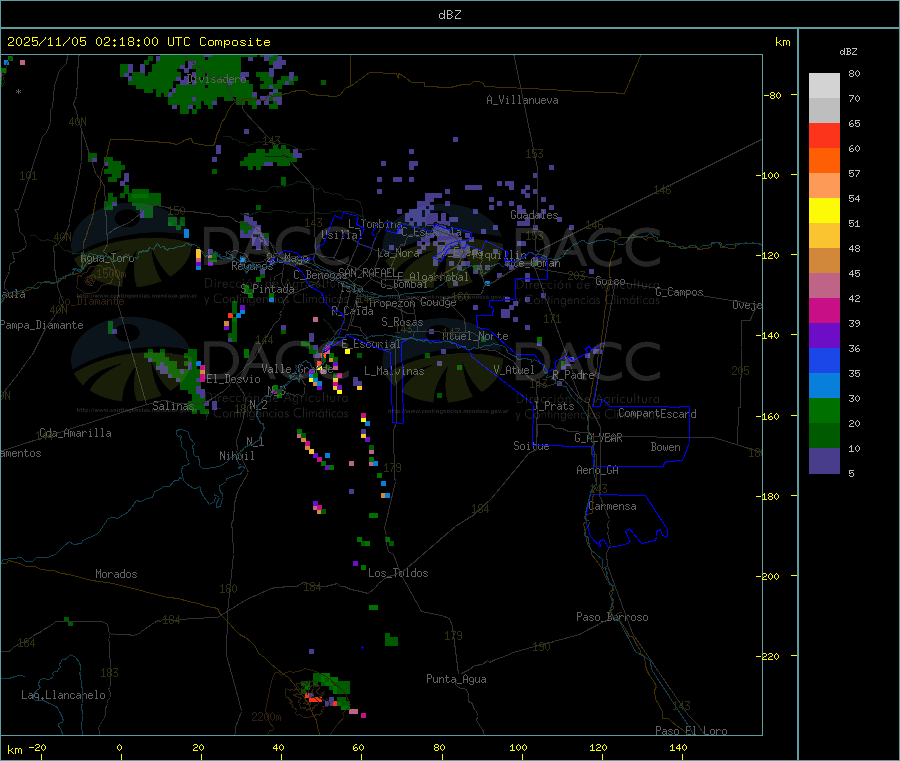Select the Lag.Llancanelo label
Screen dimensions: 900x761
63,695
